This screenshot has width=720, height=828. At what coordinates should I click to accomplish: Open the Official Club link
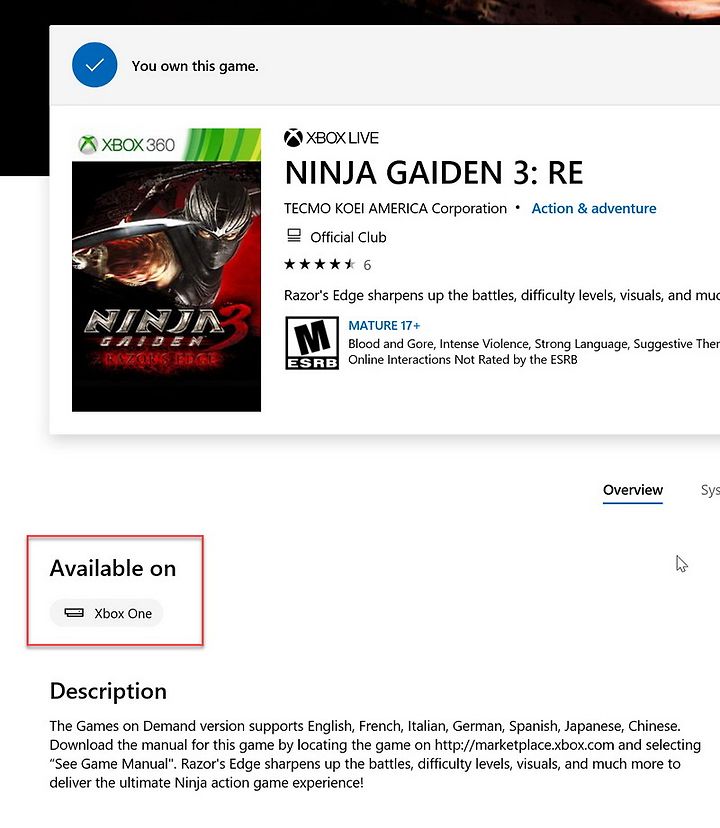348,237
